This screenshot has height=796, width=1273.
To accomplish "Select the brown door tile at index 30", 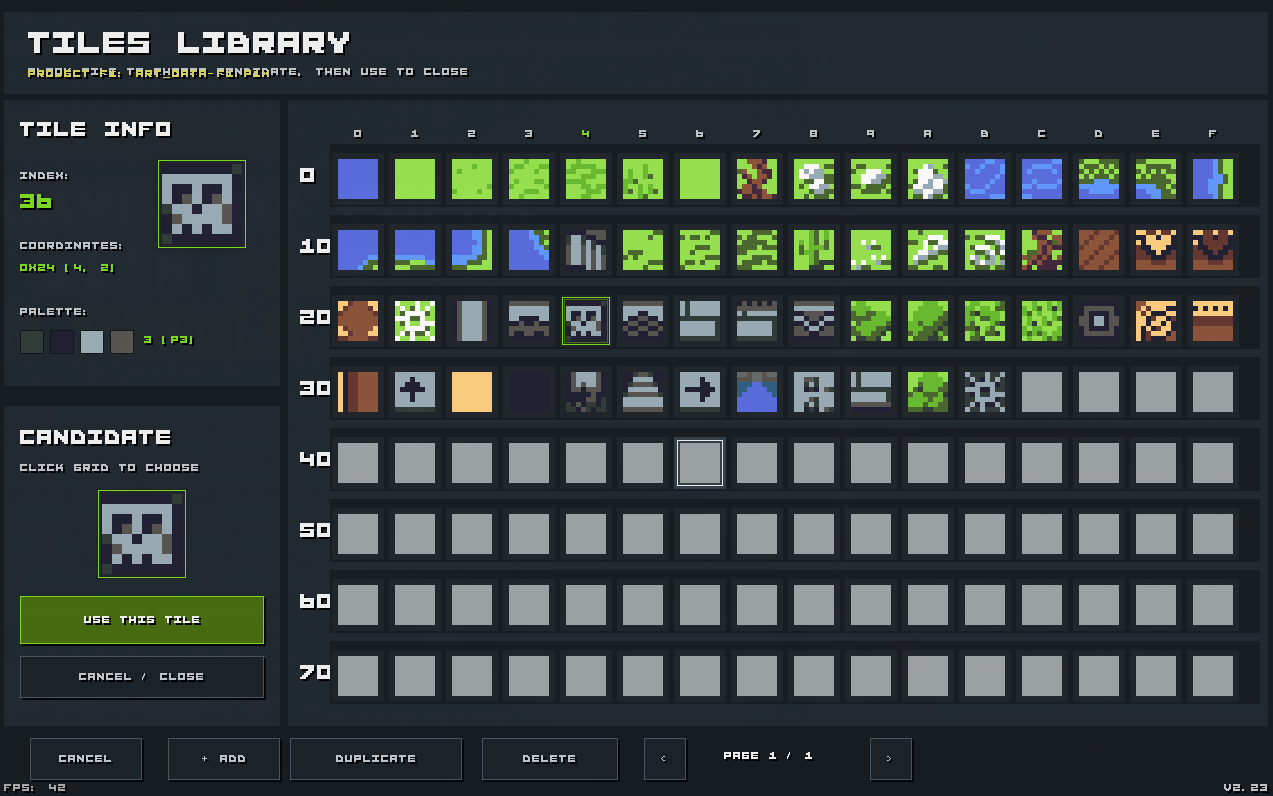I will tap(358, 392).
